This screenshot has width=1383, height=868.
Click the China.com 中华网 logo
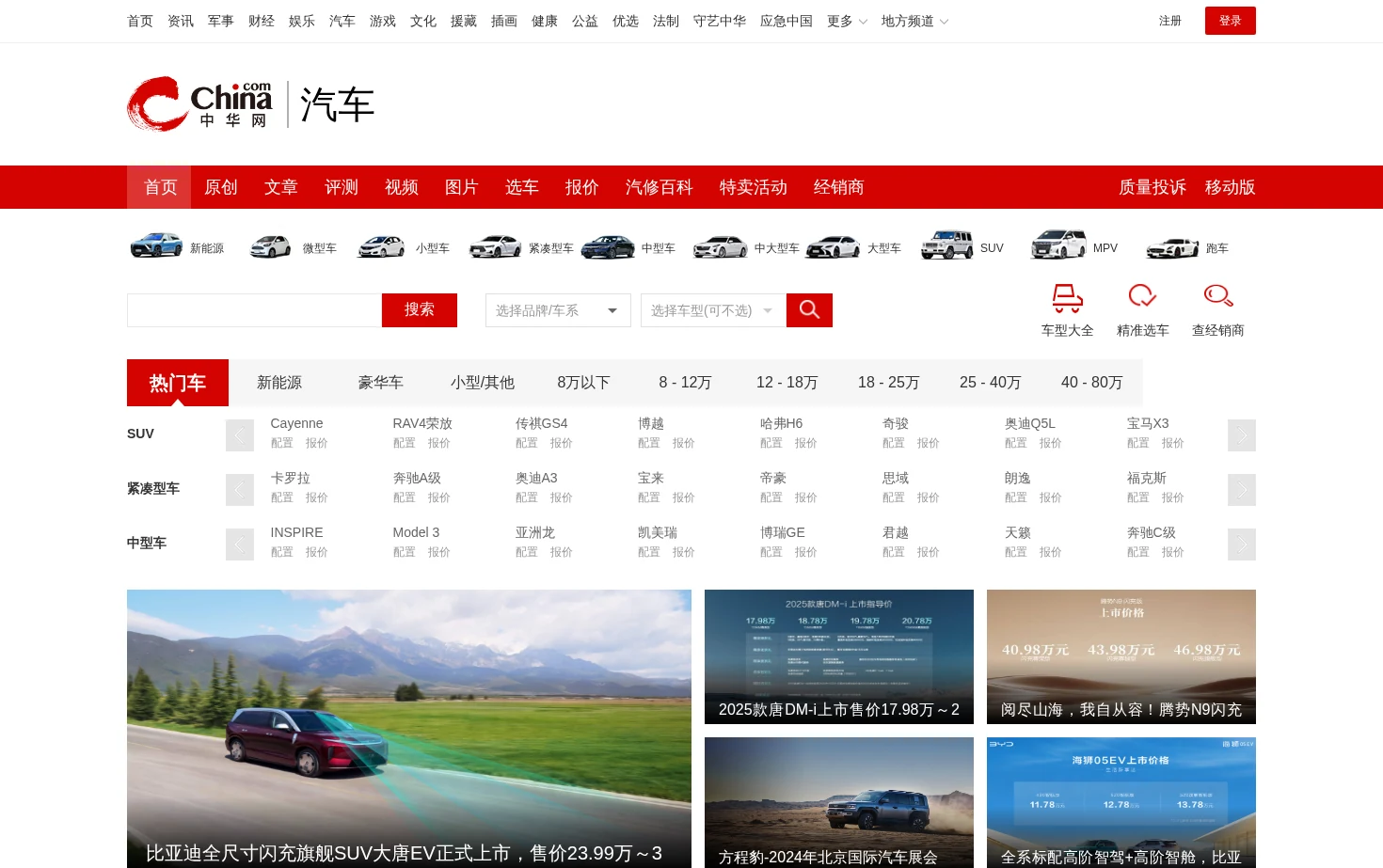click(199, 103)
